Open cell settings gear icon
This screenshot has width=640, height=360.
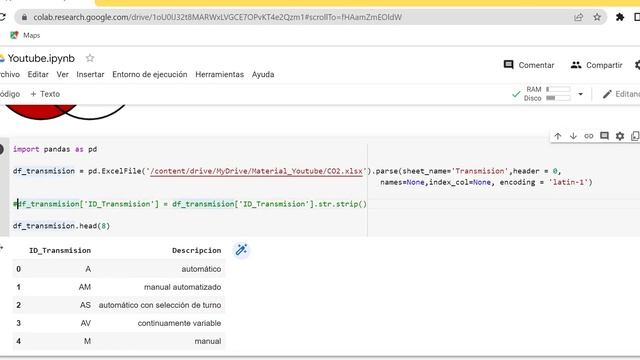(620, 136)
